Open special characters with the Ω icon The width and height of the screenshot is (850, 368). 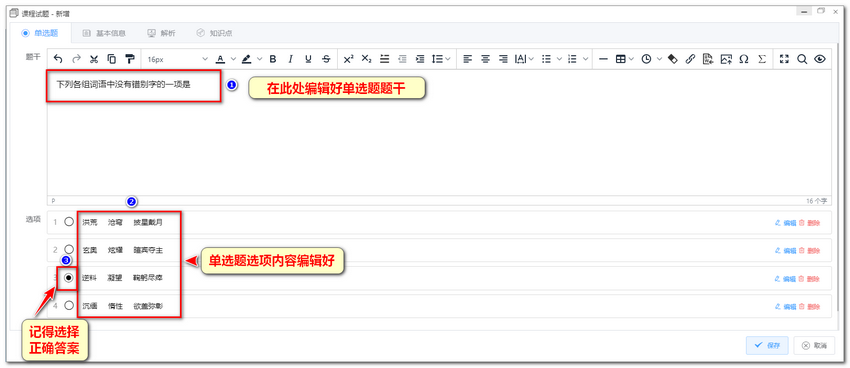pos(744,59)
